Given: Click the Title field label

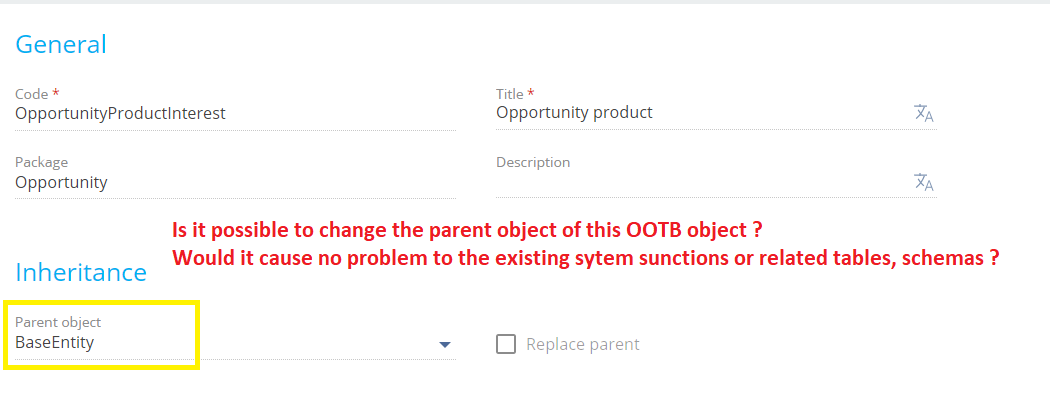Looking at the screenshot, I should [x=512, y=94].
